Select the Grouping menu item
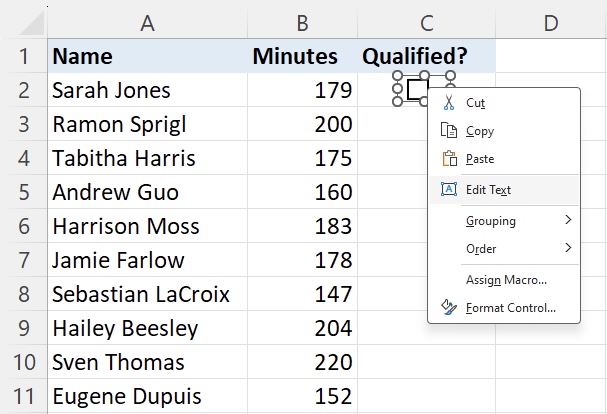Screen dimensions: 607x414 [490, 221]
